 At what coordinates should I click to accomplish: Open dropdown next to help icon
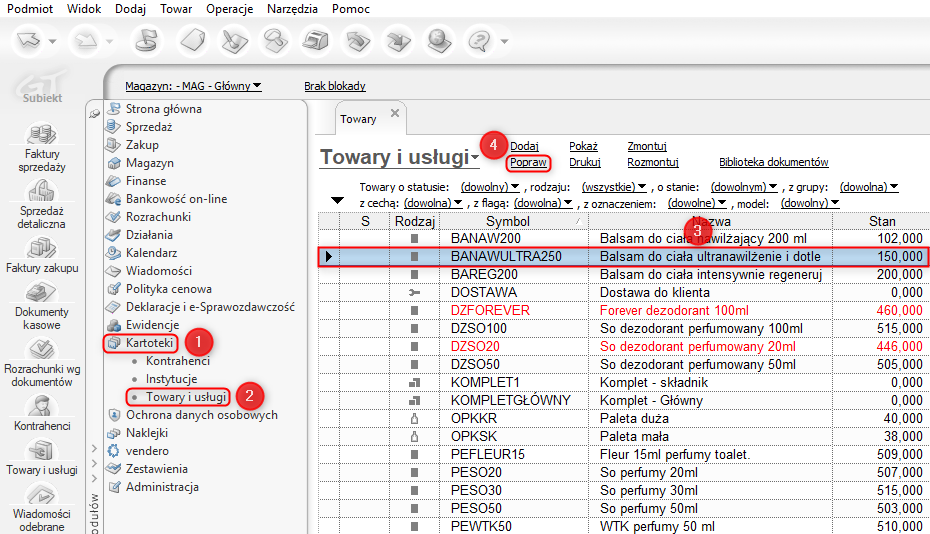pyautogui.click(x=504, y=42)
